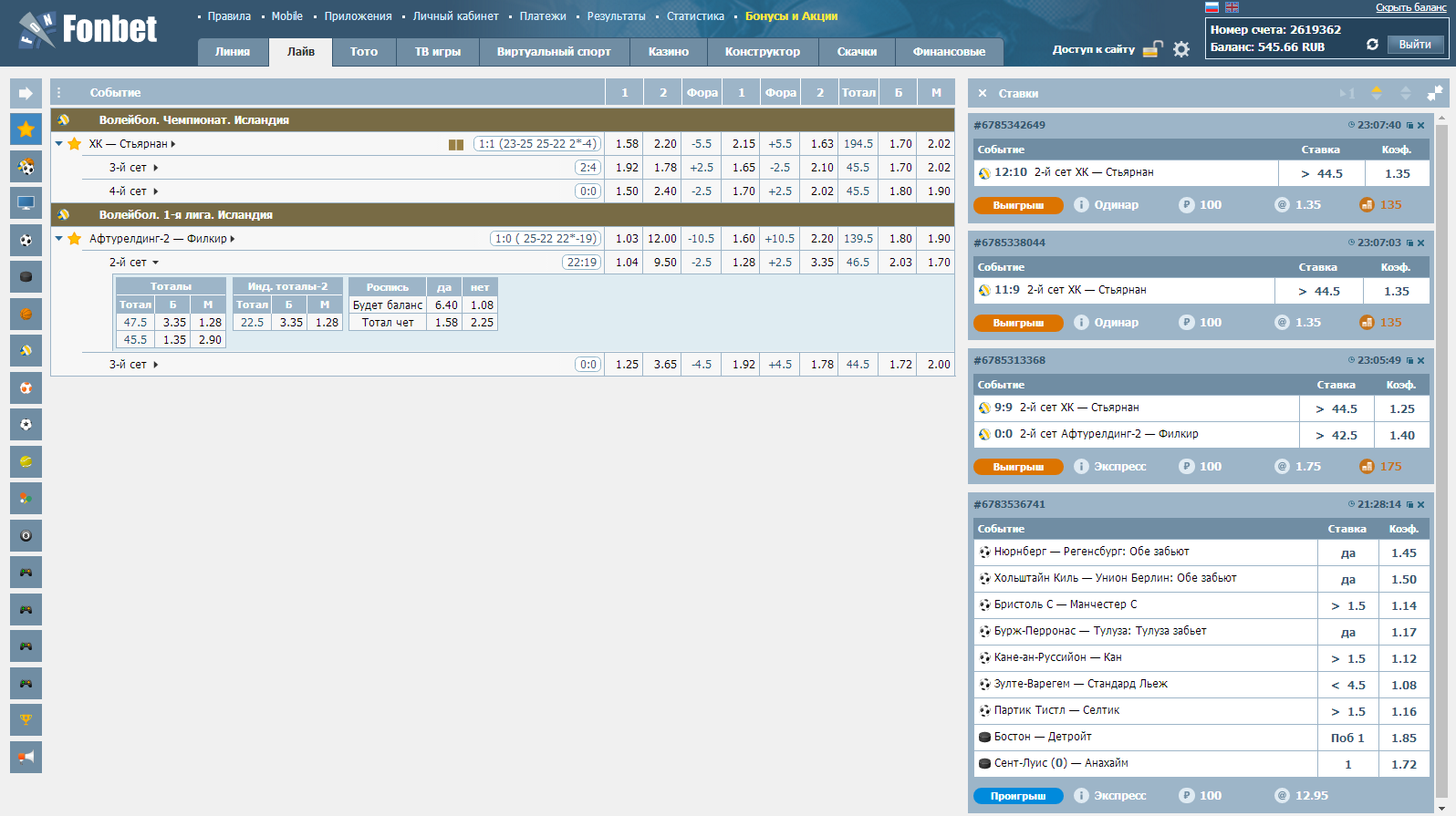The image size is (1456, 816).
Task: Open the trophy icon in sidebar
Action: pos(26,720)
